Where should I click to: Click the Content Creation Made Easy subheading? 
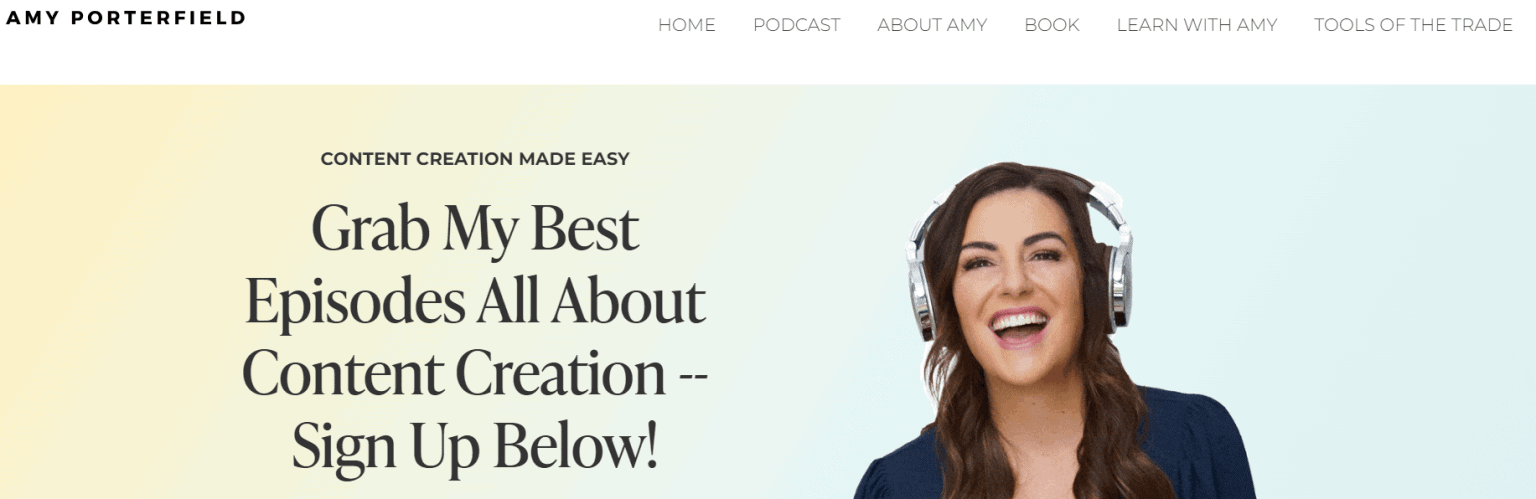click(475, 159)
